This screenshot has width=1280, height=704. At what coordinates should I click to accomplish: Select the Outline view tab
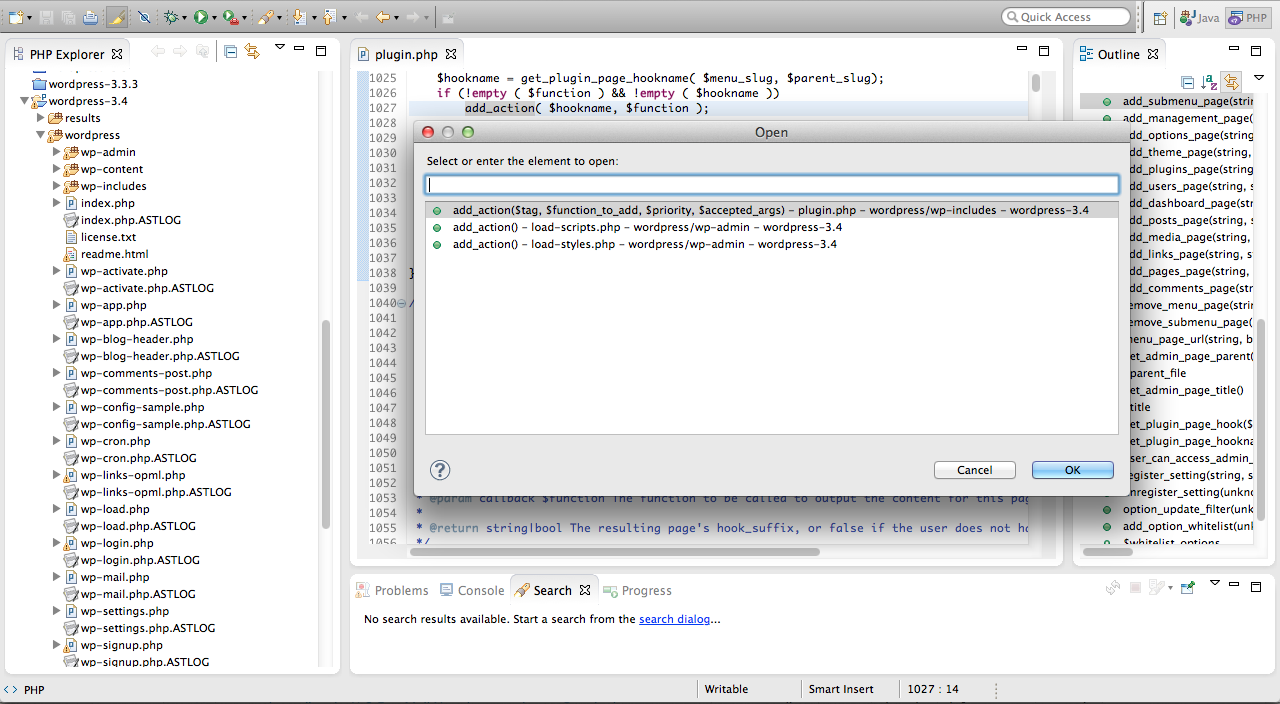(1118, 54)
